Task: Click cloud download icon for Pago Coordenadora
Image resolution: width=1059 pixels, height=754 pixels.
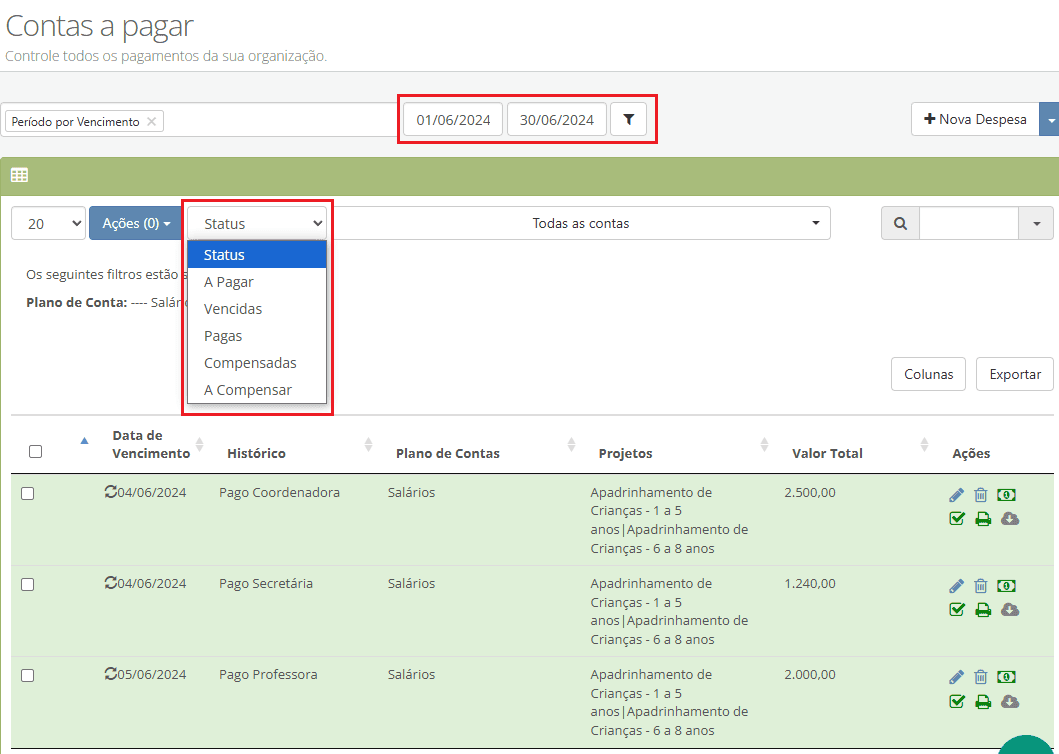Action: pyautogui.click(x=1010, y=519)
